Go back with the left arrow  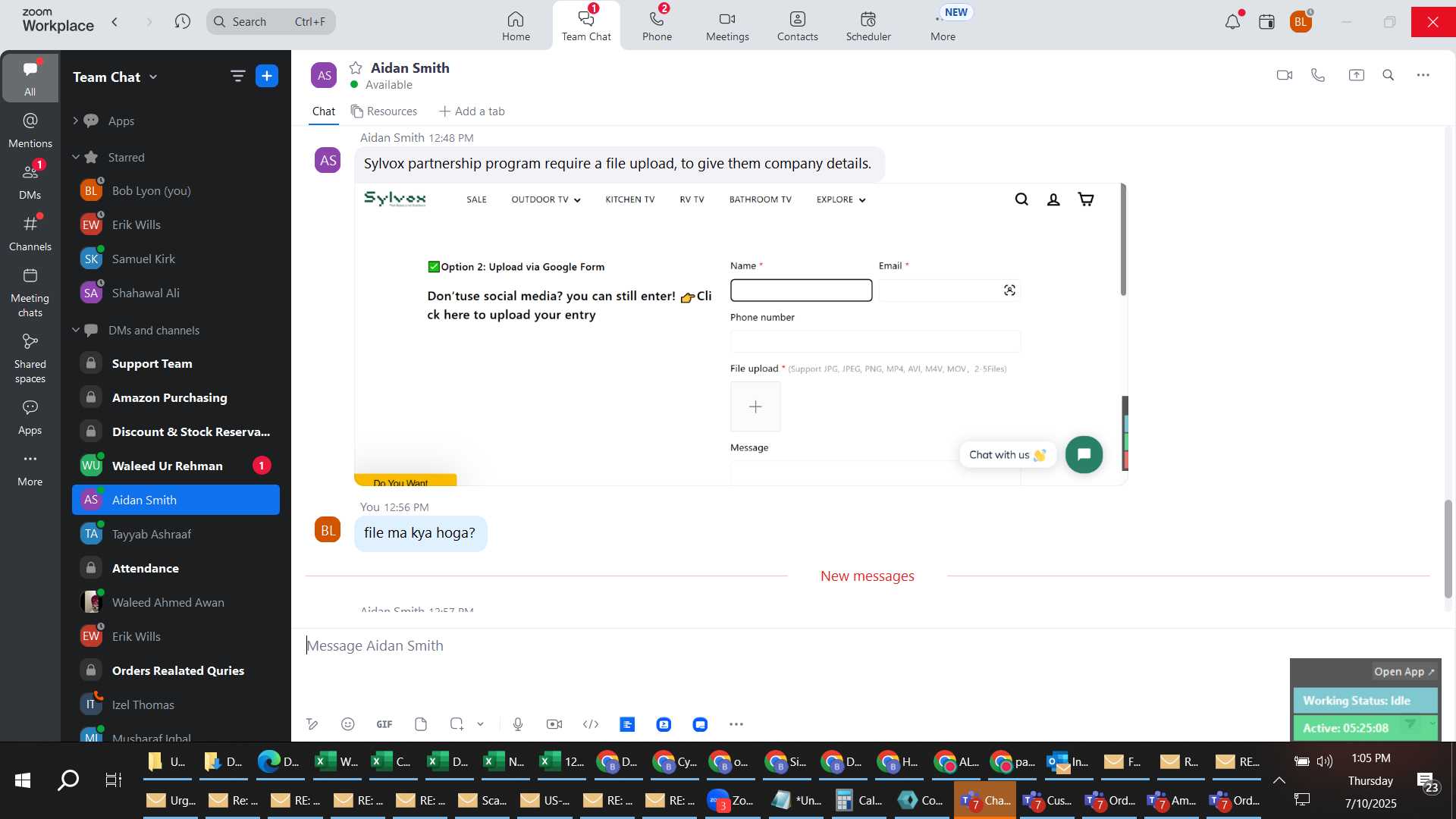coord(115,22)
